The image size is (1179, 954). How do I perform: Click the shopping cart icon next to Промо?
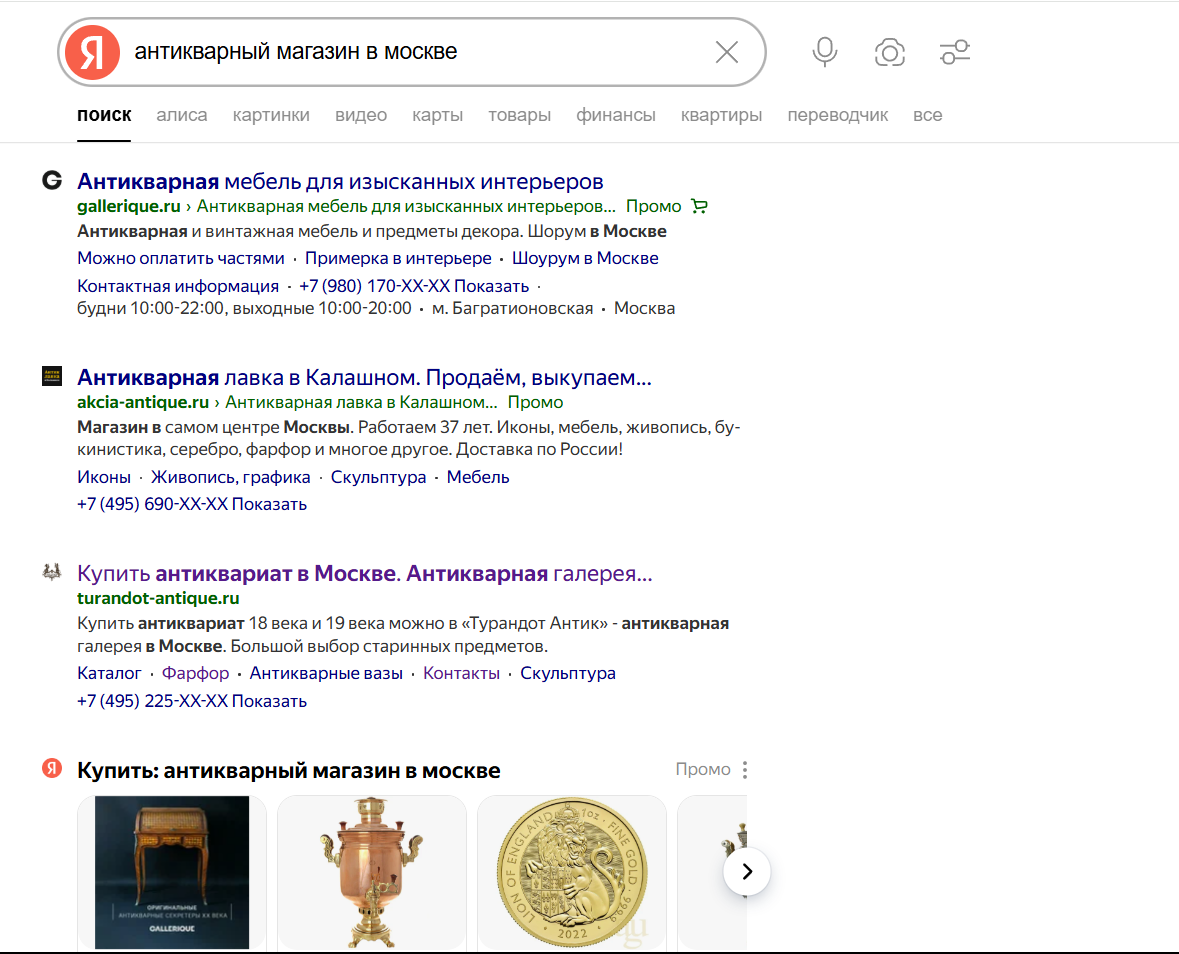coord(699,206)
